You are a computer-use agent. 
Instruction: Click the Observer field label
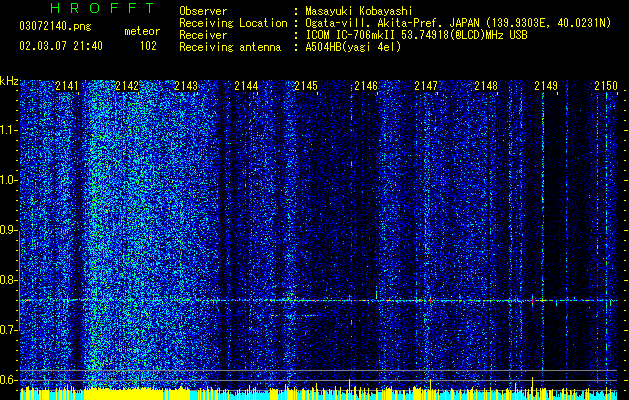(x=203, y=11)
